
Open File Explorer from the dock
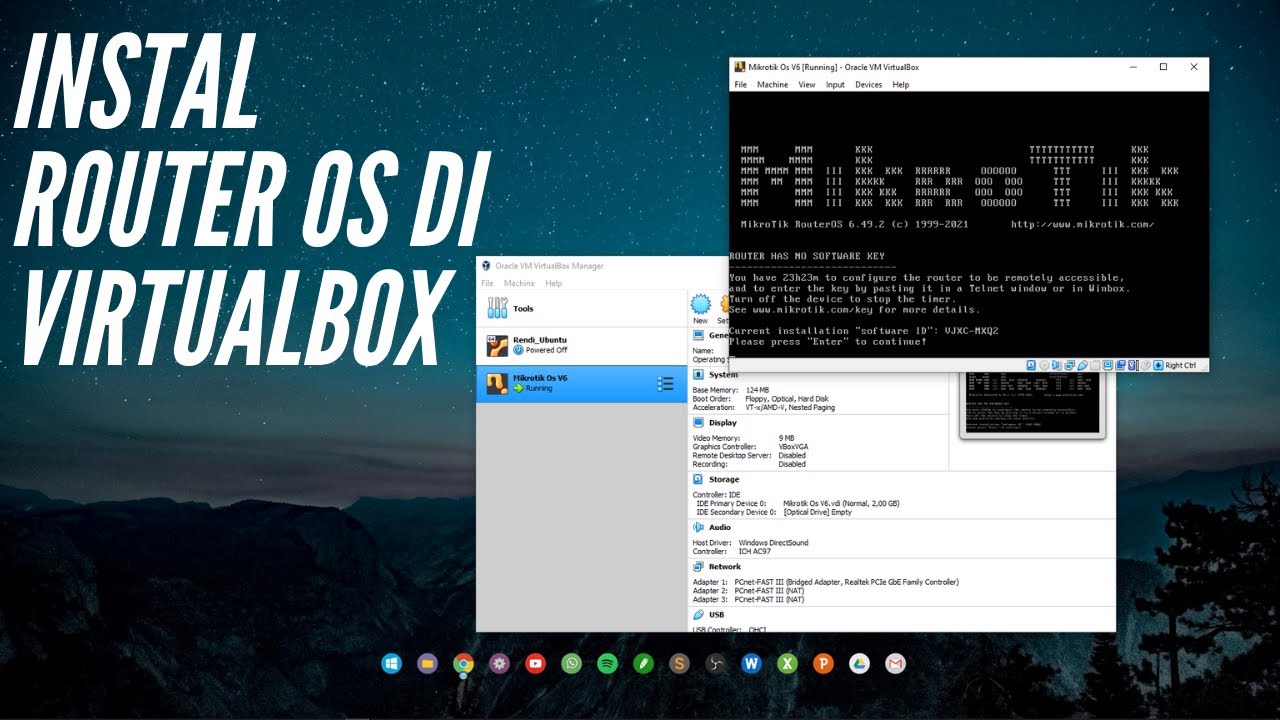(427, 663)
